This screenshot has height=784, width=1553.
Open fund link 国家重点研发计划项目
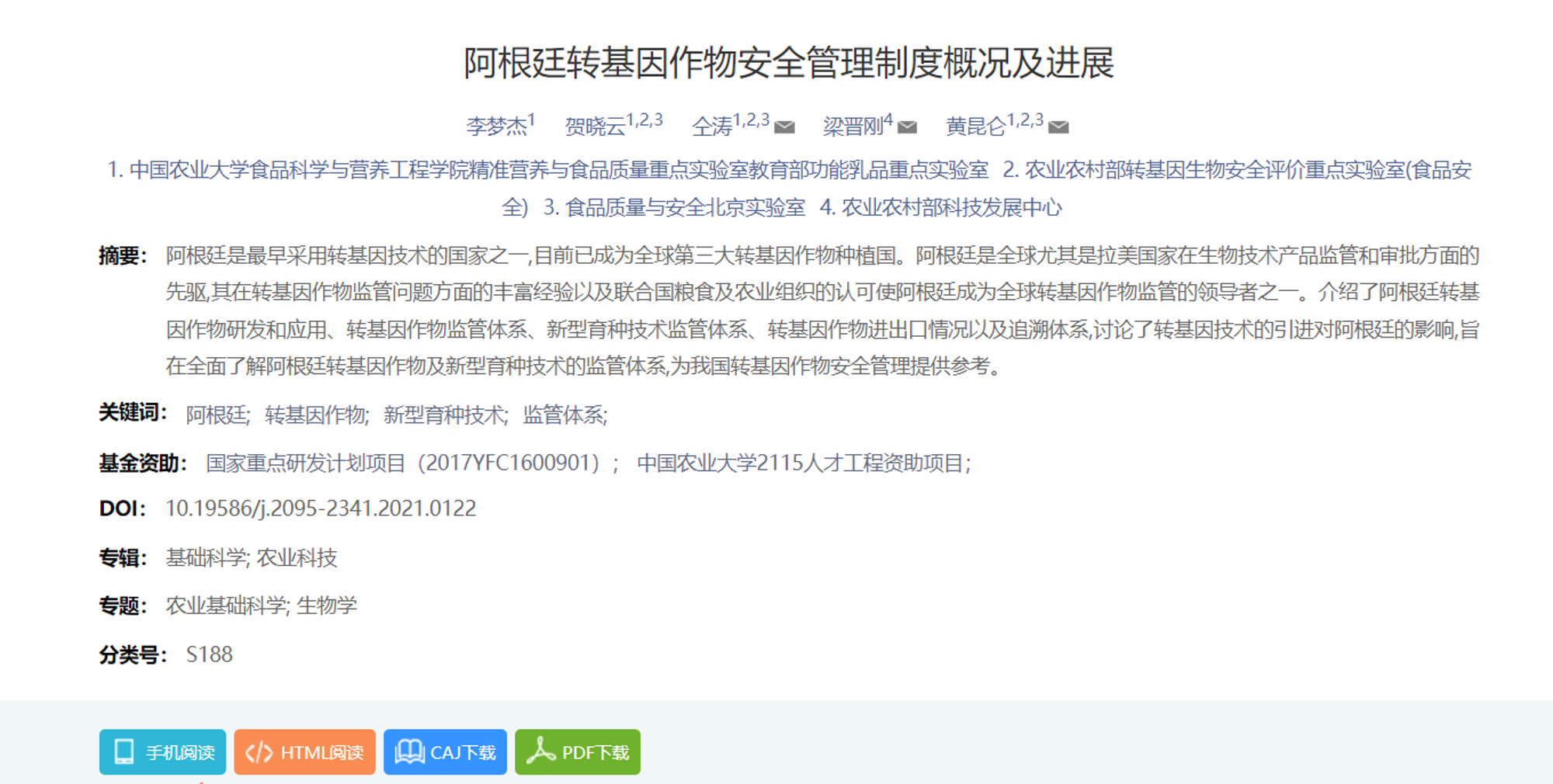point(412,463)
